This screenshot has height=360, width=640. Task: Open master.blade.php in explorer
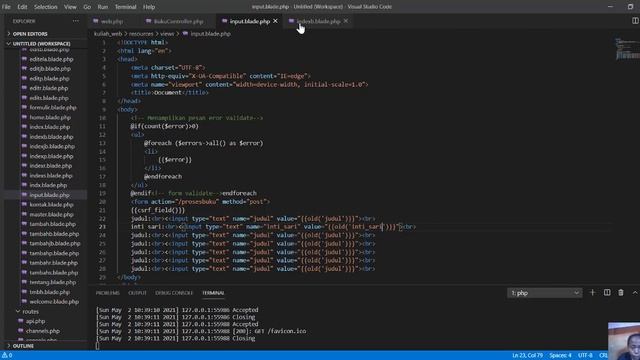click(51, 215)
